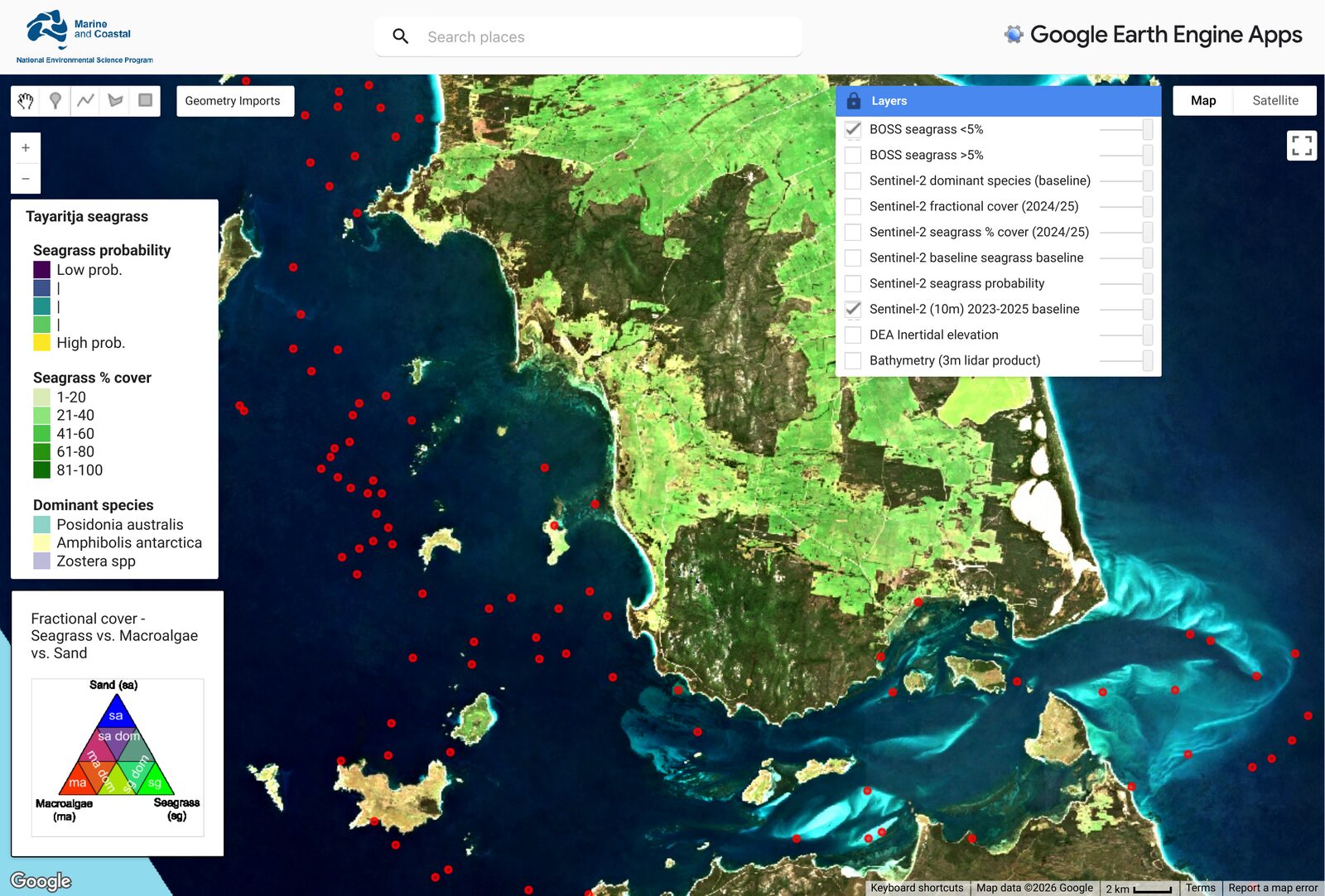This screenshot has height=896, width=1325.
Task: Zoom in on the map
Action: pos(26,147)
